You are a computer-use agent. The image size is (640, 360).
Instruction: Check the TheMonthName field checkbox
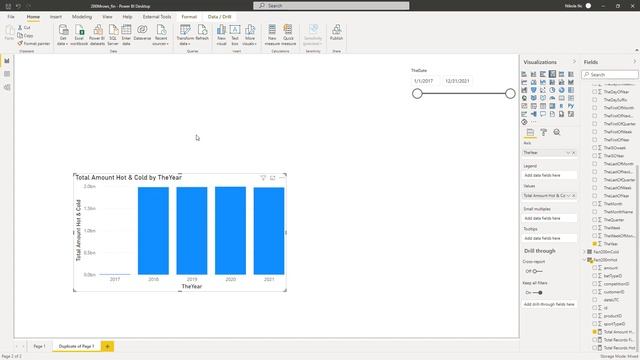[595, 212]
